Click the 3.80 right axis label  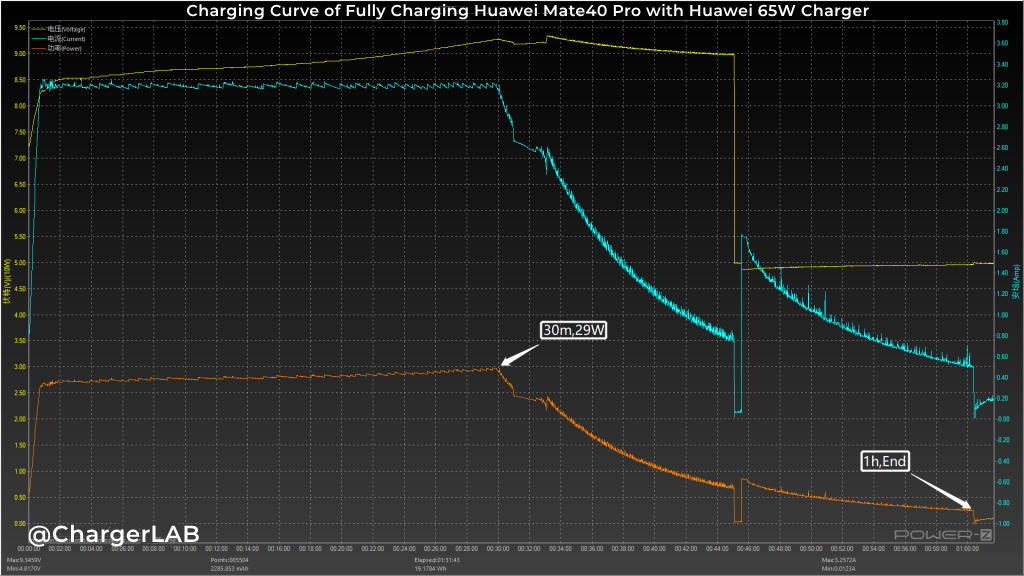tap(1002, 23)
